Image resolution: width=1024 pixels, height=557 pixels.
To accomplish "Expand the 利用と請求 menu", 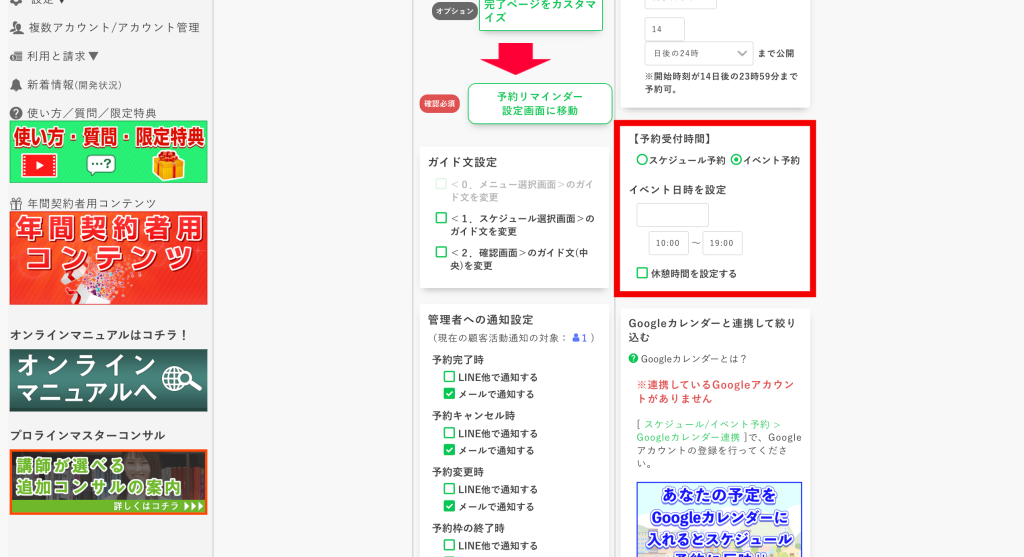I will [x=63, y=56].
